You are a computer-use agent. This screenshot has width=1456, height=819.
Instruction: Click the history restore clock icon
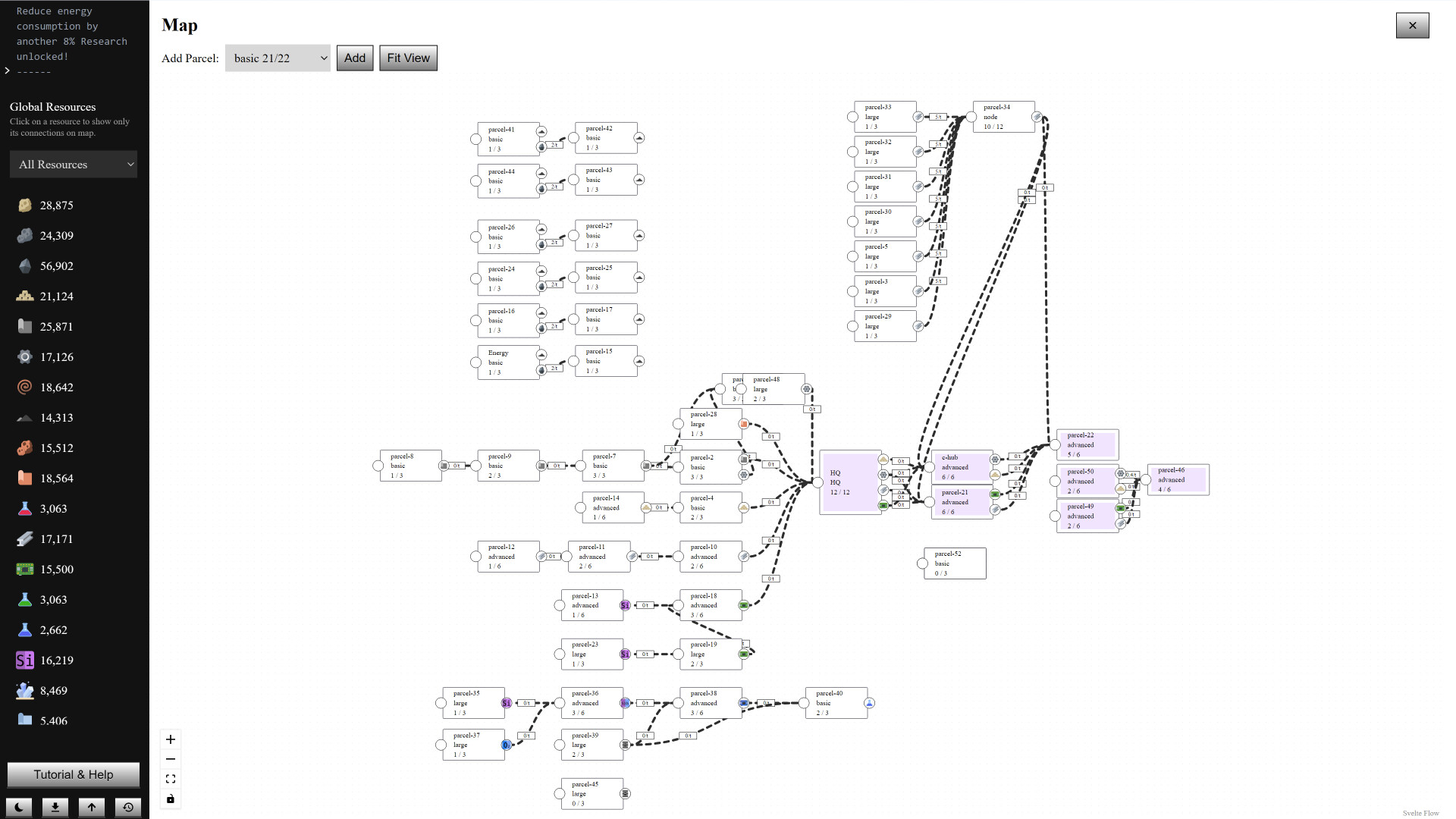[x=128, y=808]
